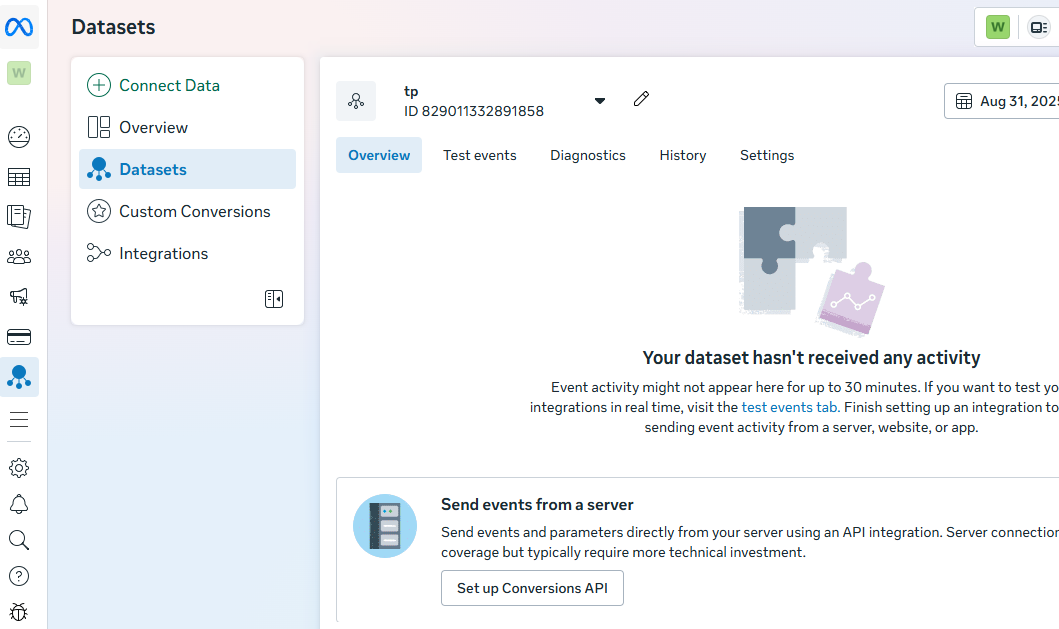Switch to the Test events tab

point(480,155)
